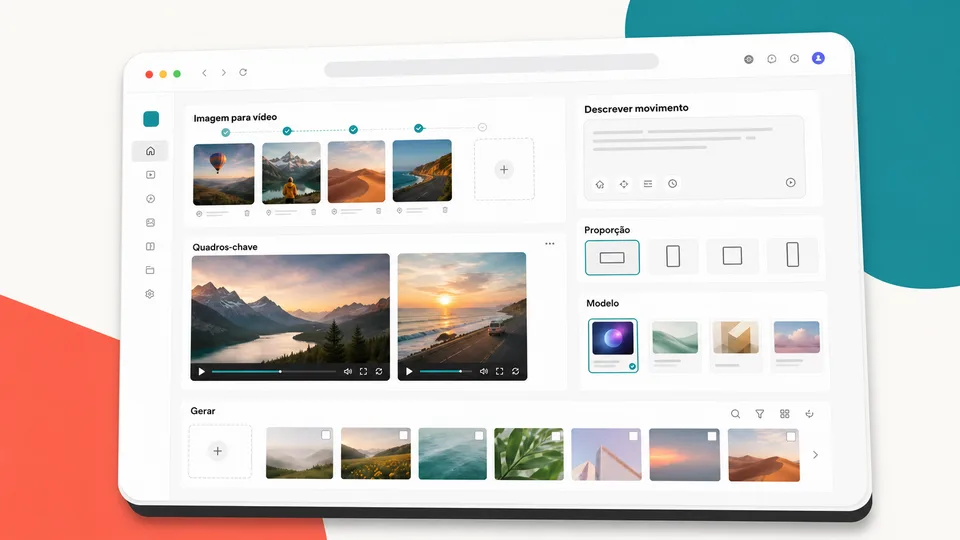The image size is (960, 540).
Task: Open the video player icon in sidebar
Action: (x=150, y=174)
